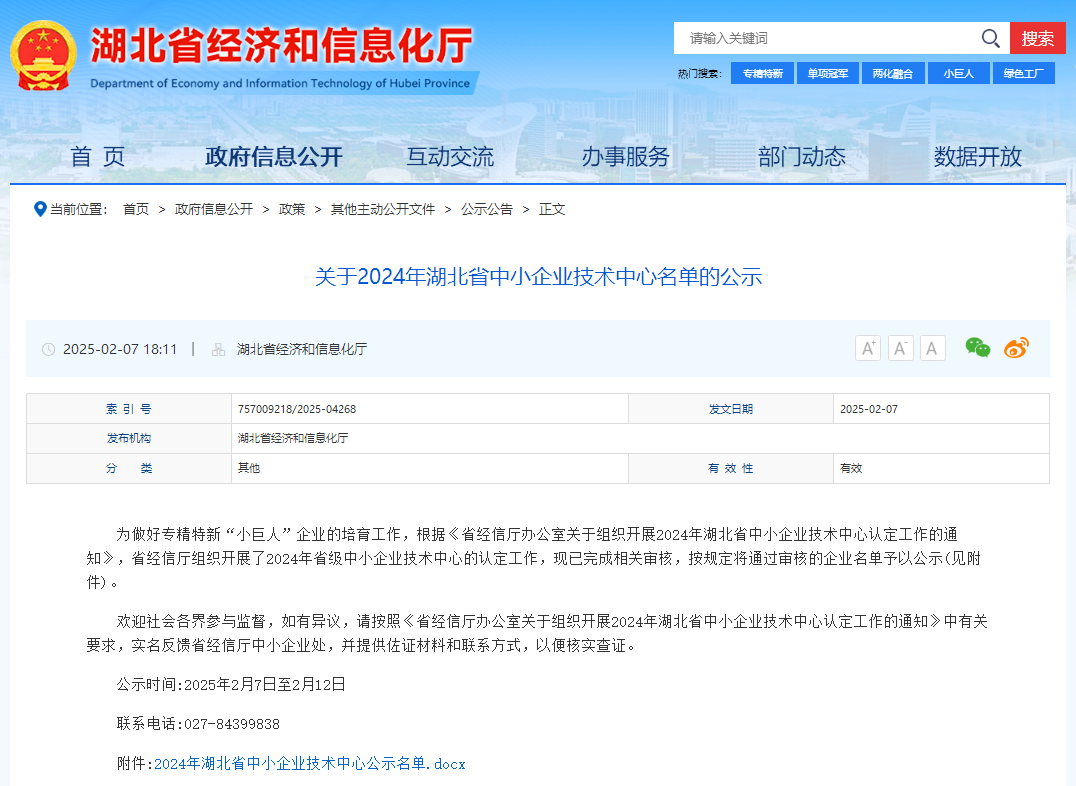1076x786 pixels.
Task: Click the location pin icon in breadcrumb
Action: (40, 209)
